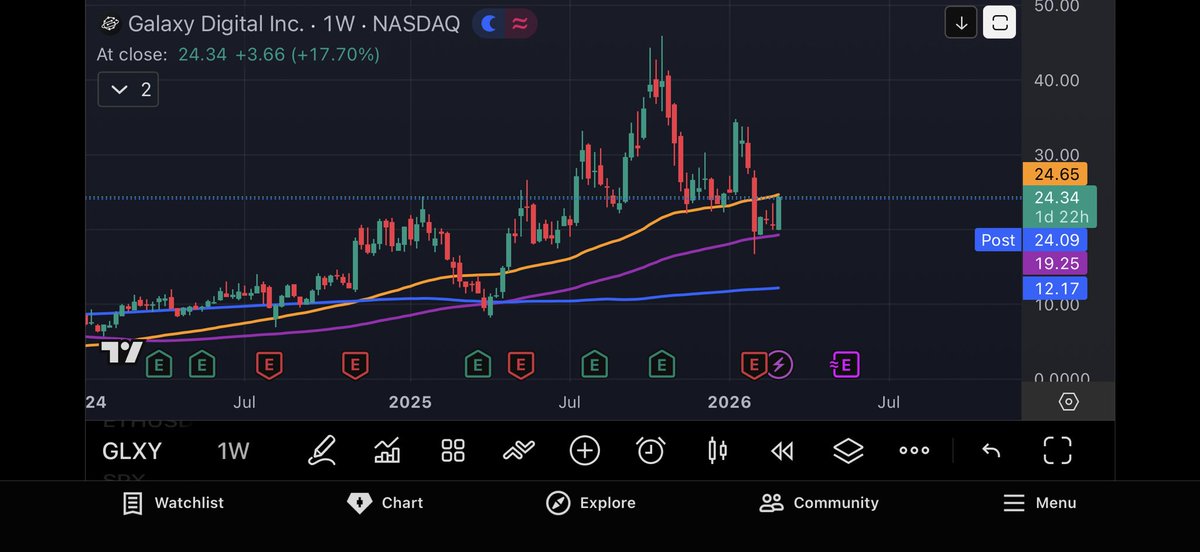Tap the TradingView logo on chart

(x=122, y=352)
